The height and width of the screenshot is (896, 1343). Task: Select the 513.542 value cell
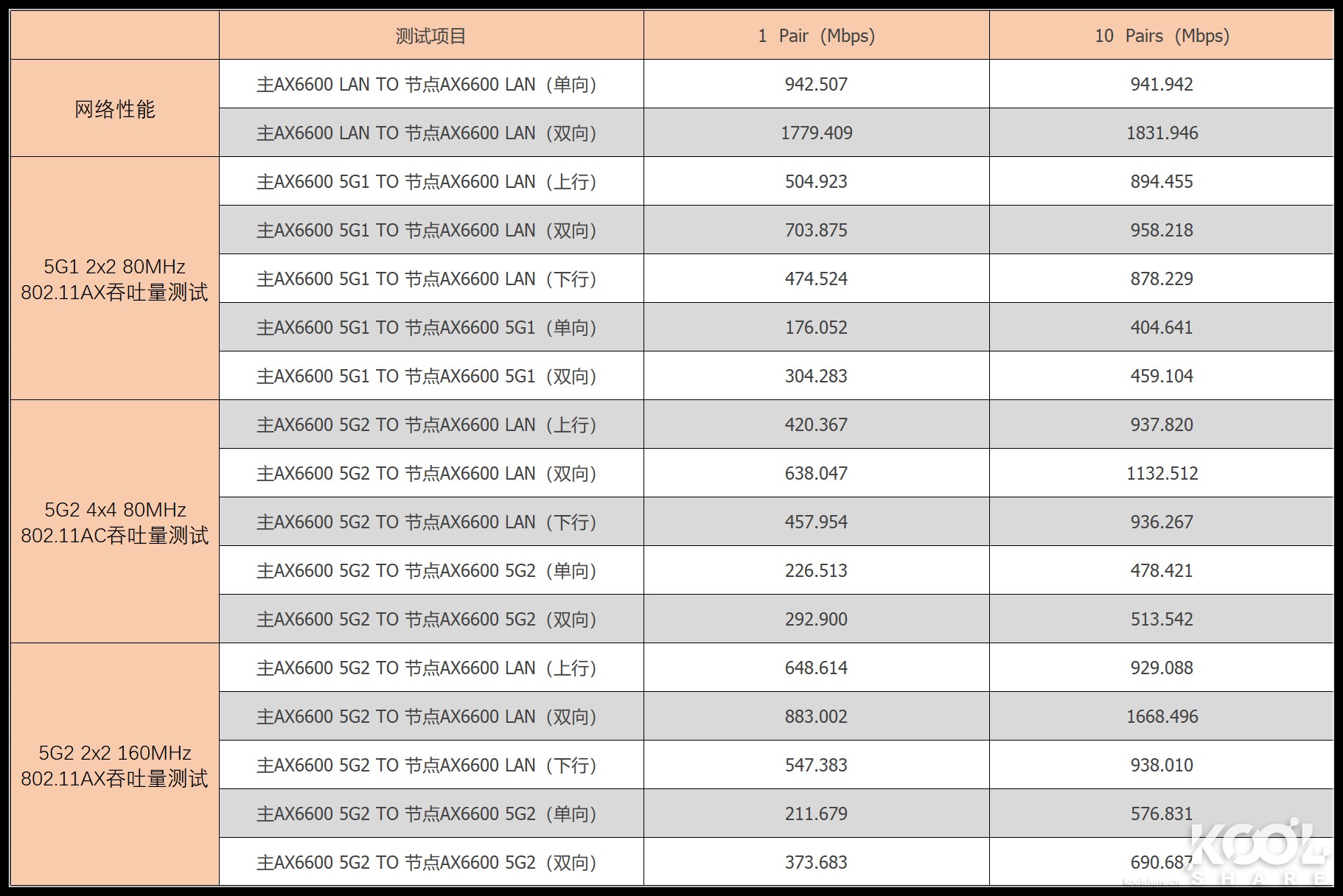pos(1162,620)
